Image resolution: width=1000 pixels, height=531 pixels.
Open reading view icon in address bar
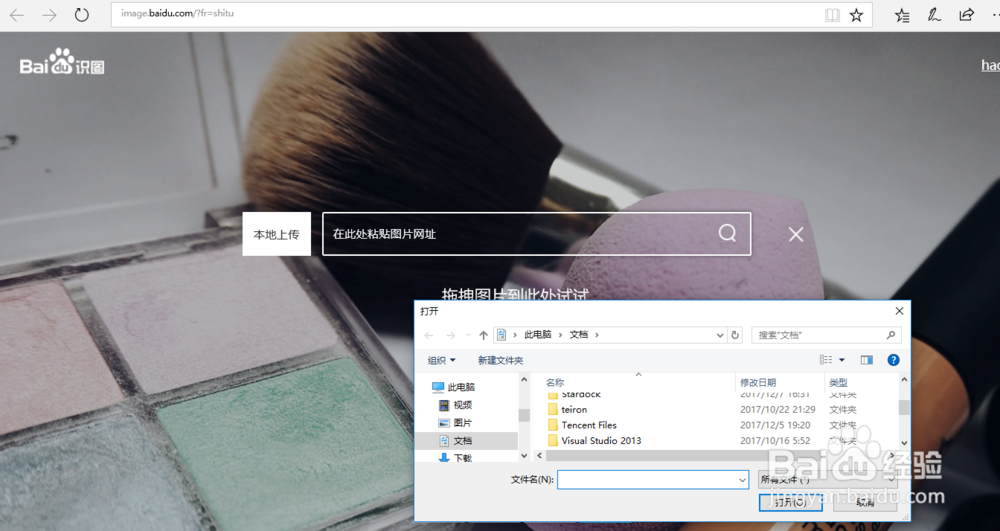click(x=832, y=15)
